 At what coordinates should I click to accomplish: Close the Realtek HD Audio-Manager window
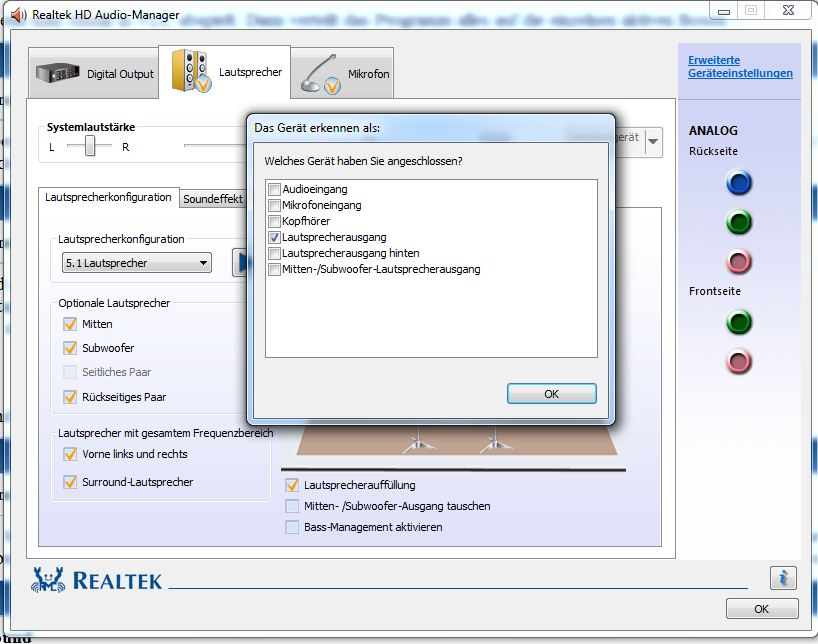[788, 10]
